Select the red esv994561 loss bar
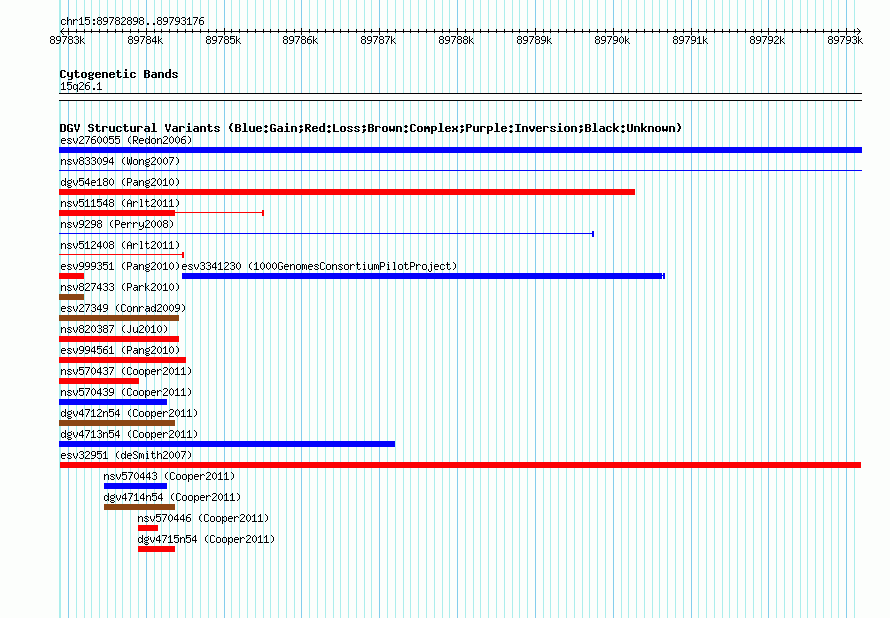 (123, 360)
